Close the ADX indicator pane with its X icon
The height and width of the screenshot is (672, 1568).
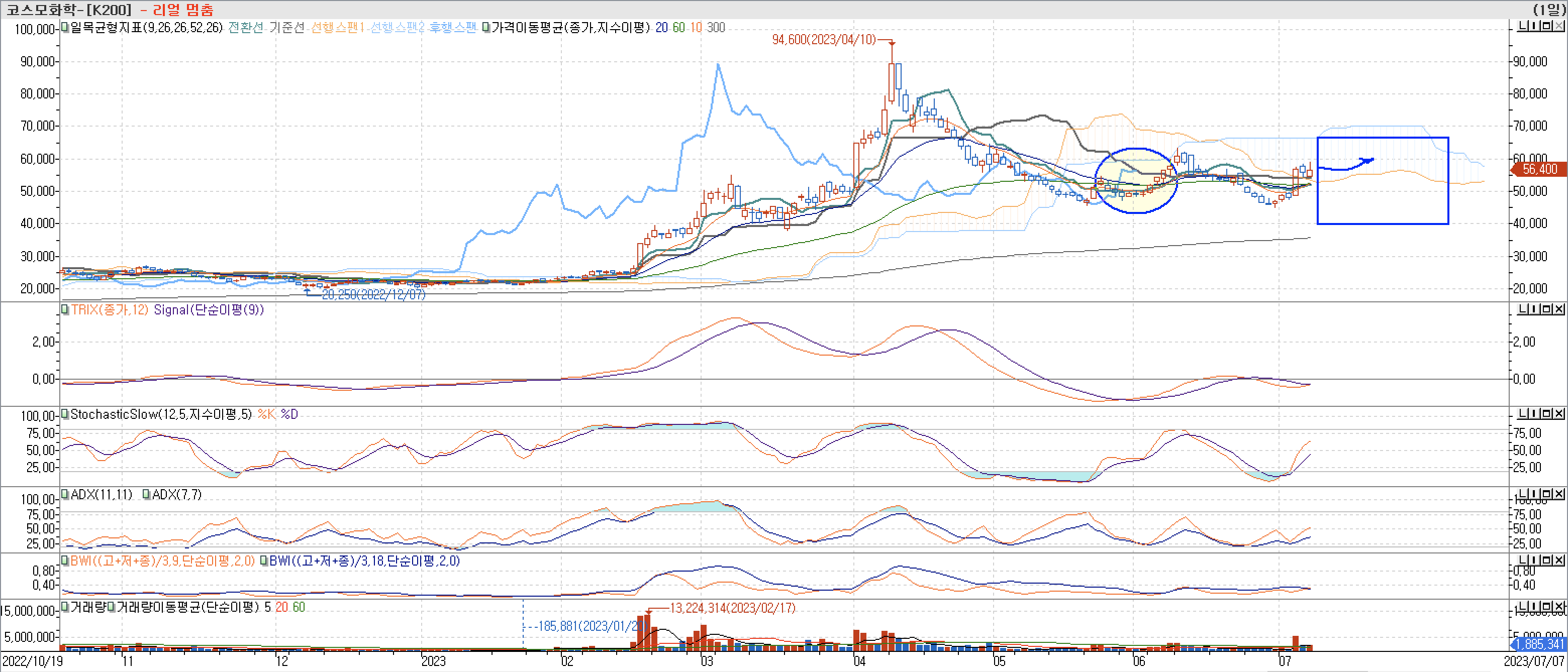tap(1559, 494)
